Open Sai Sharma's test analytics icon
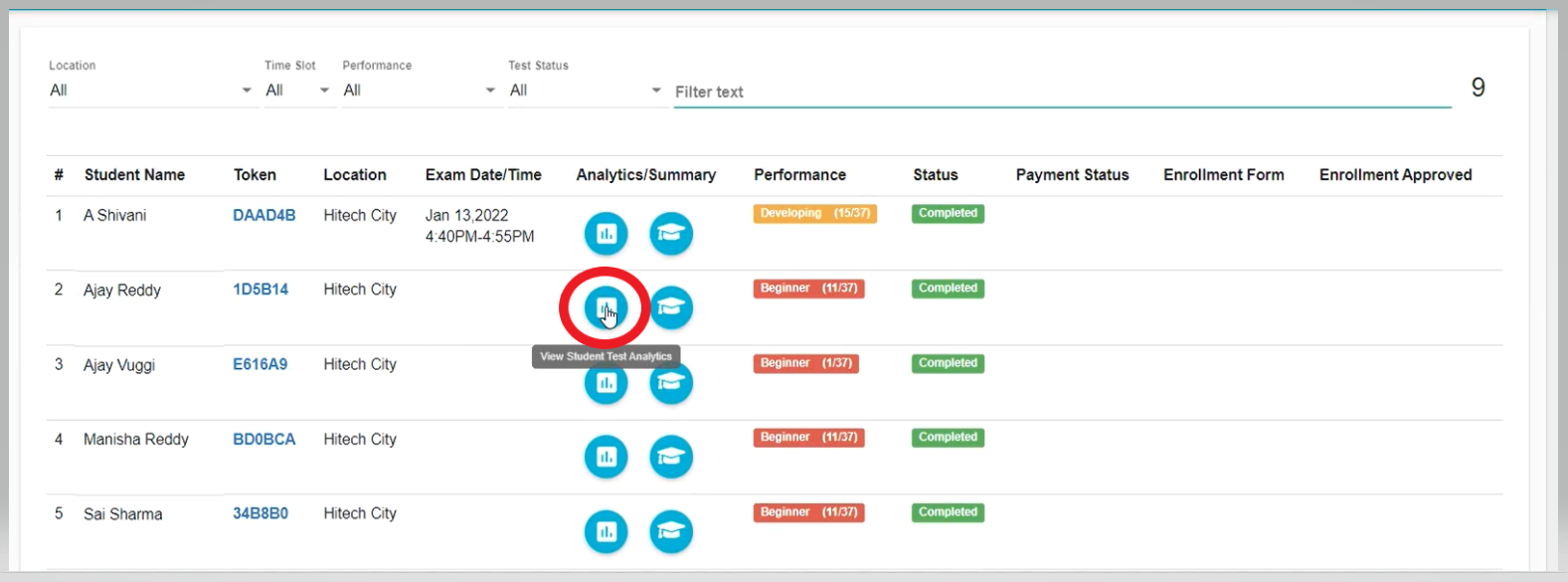This screenshot has height=582, width=1568. coord(606,531)
